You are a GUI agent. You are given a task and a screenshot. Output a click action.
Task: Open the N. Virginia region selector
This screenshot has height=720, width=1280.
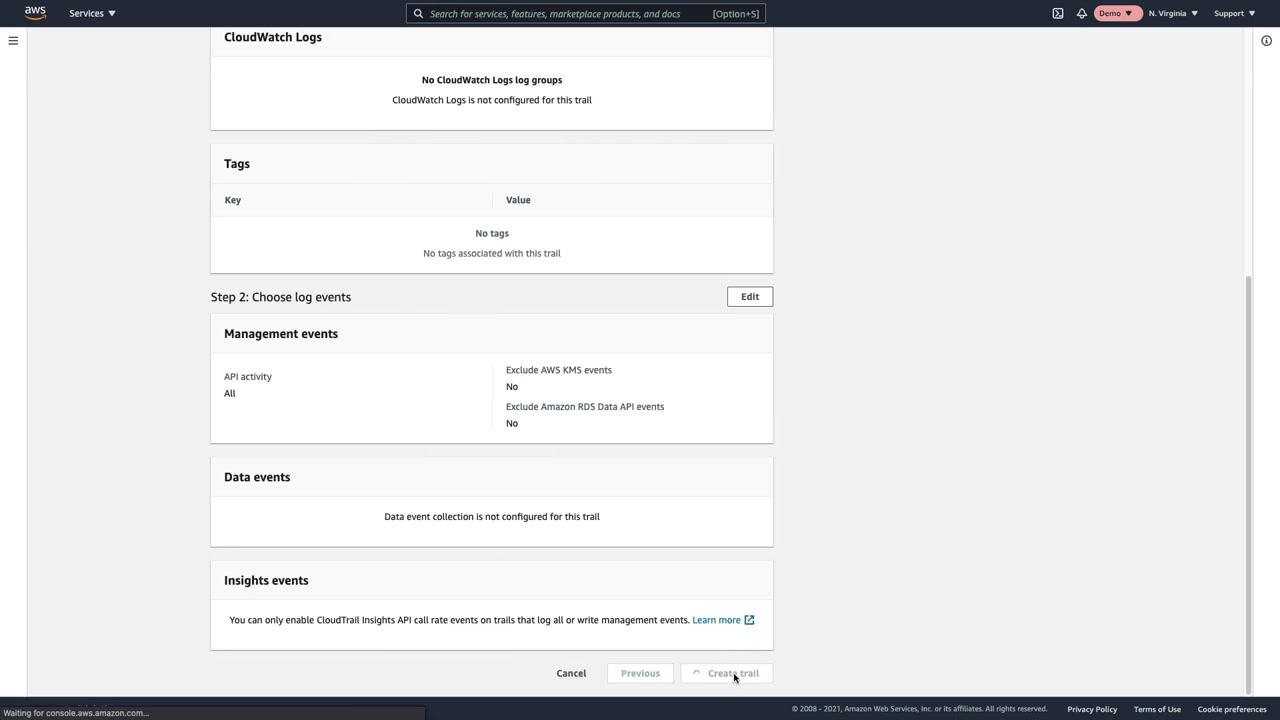(x=1173, y=14)
